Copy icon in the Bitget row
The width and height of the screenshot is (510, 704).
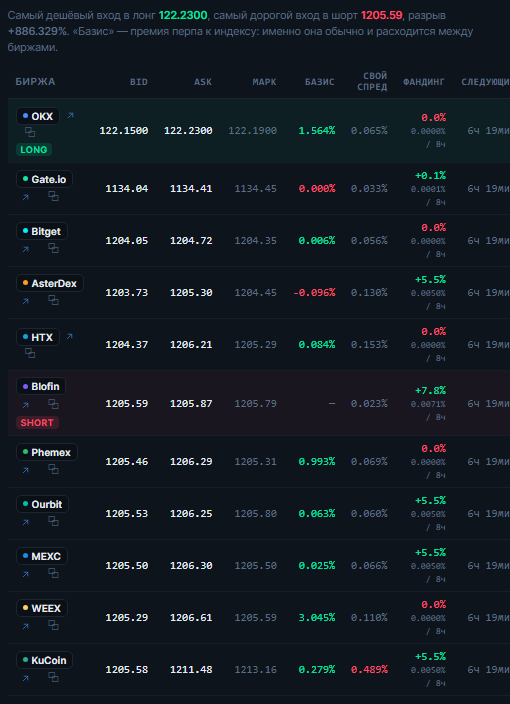[x=53, y=248]
